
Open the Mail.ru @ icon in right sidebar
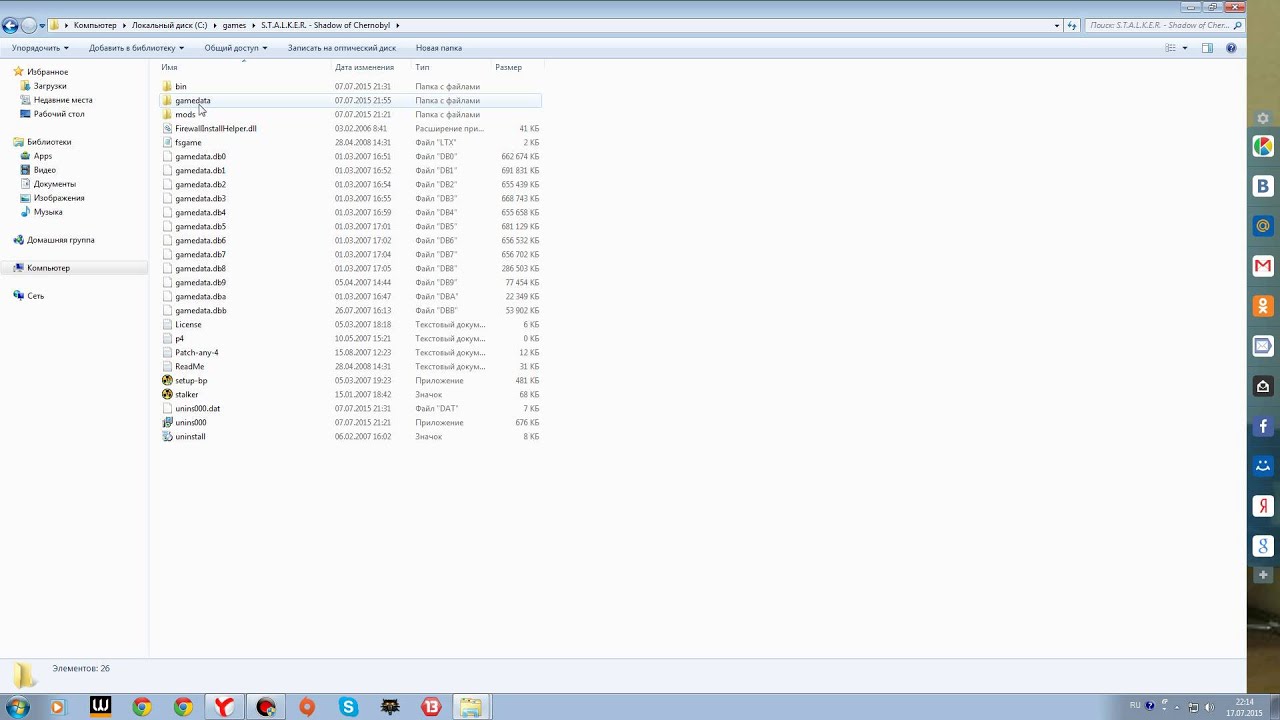(x=1263, y=226)
